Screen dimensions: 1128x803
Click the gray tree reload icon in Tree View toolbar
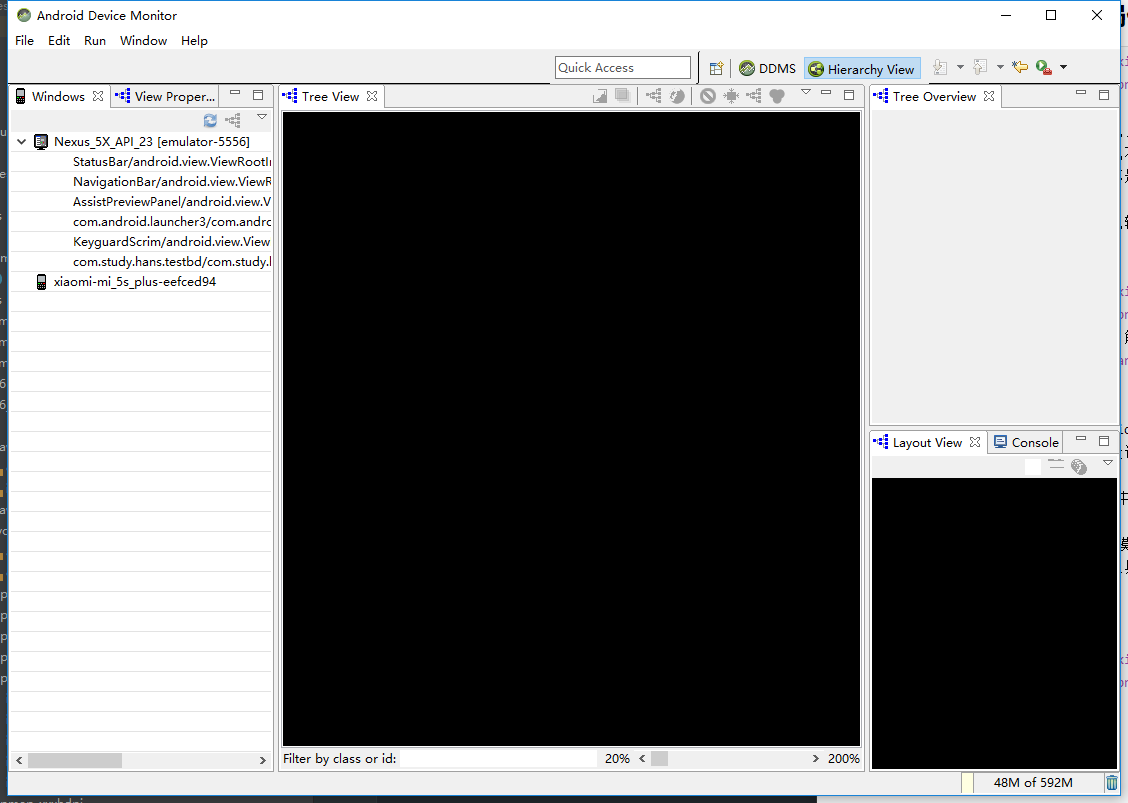[653, 96]
